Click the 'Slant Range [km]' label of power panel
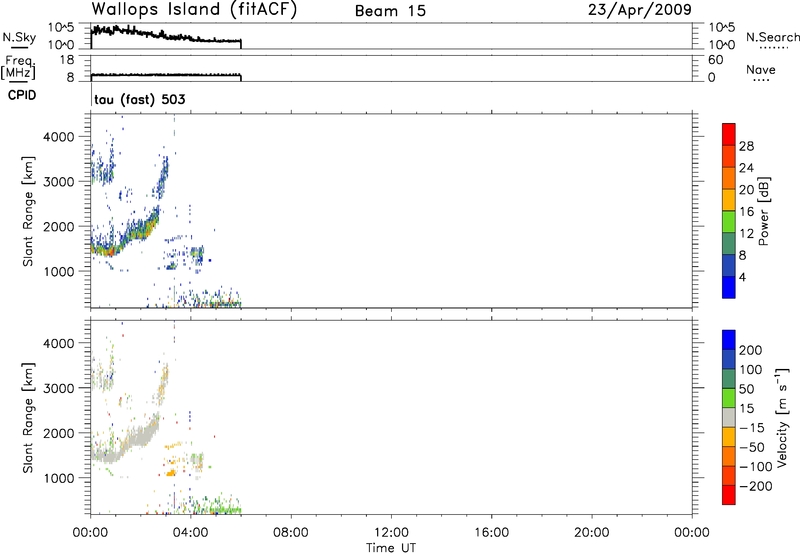The image size is (800, 554). click(28, 211)
